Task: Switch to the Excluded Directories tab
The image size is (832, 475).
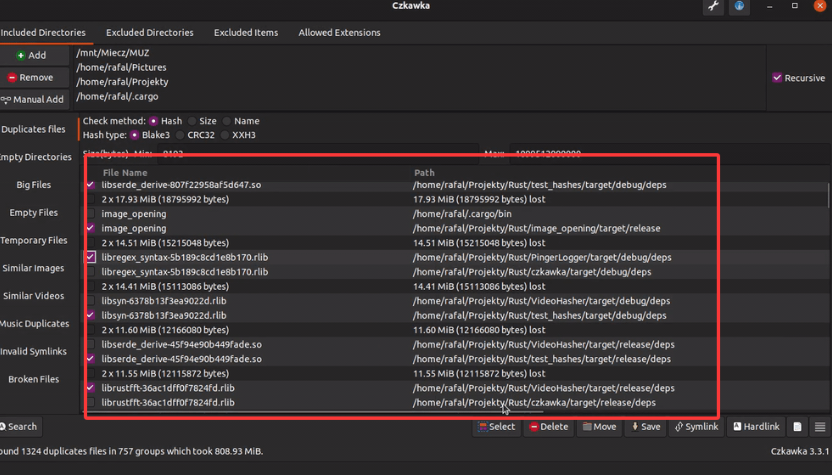Action: click(x=150, y=33)
